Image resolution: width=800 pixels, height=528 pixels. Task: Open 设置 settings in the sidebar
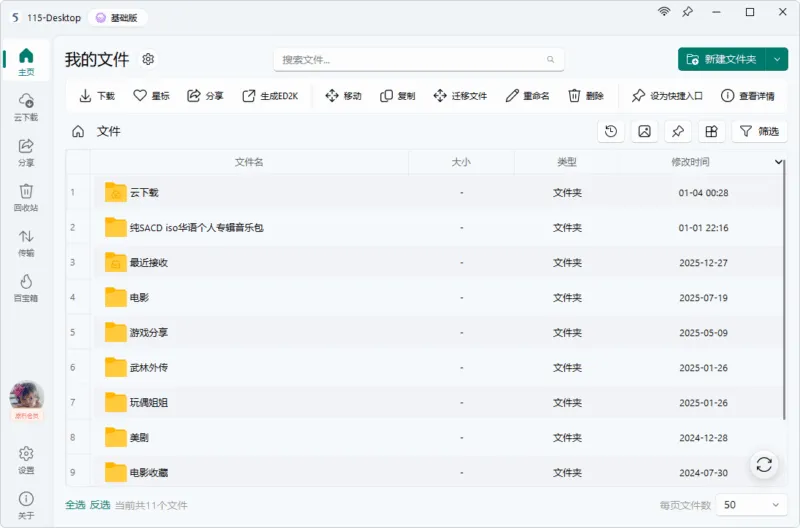coord(26,460)
